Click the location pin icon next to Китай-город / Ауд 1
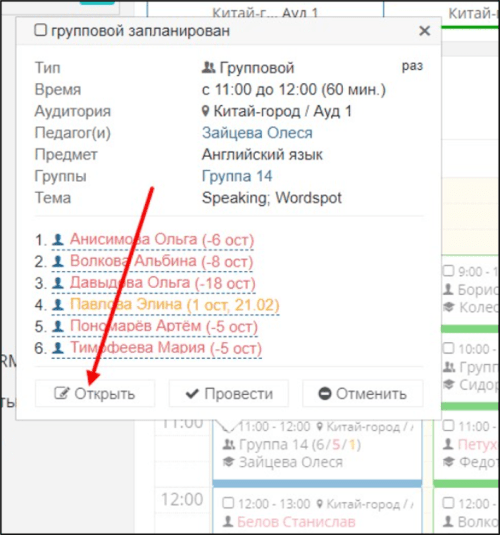 (205, 111)
